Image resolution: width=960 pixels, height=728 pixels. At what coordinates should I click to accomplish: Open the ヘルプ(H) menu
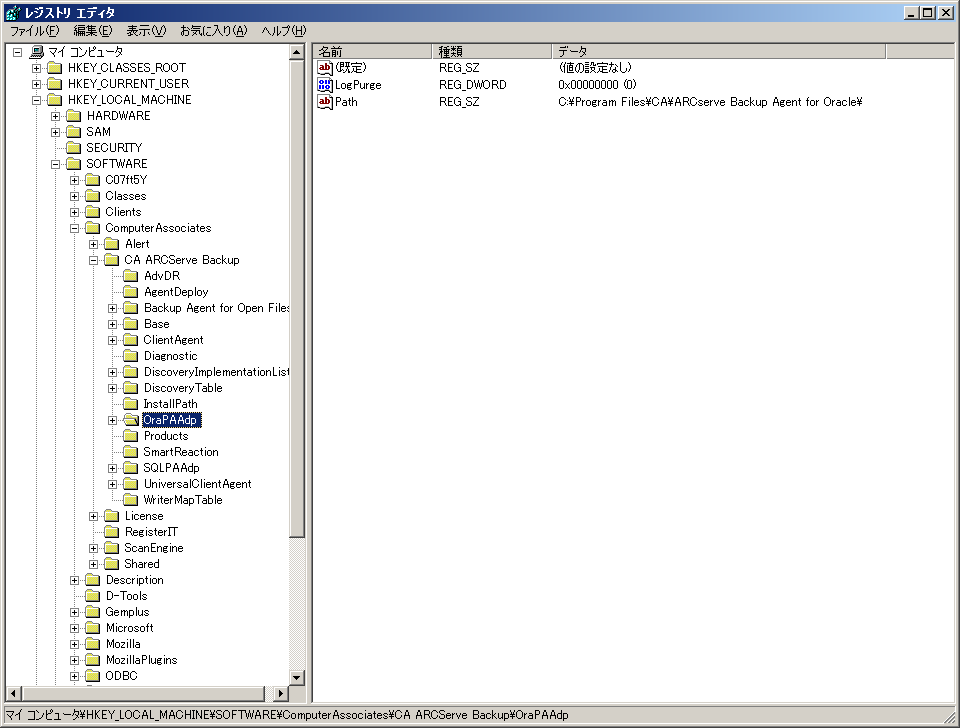coord(283,31)
